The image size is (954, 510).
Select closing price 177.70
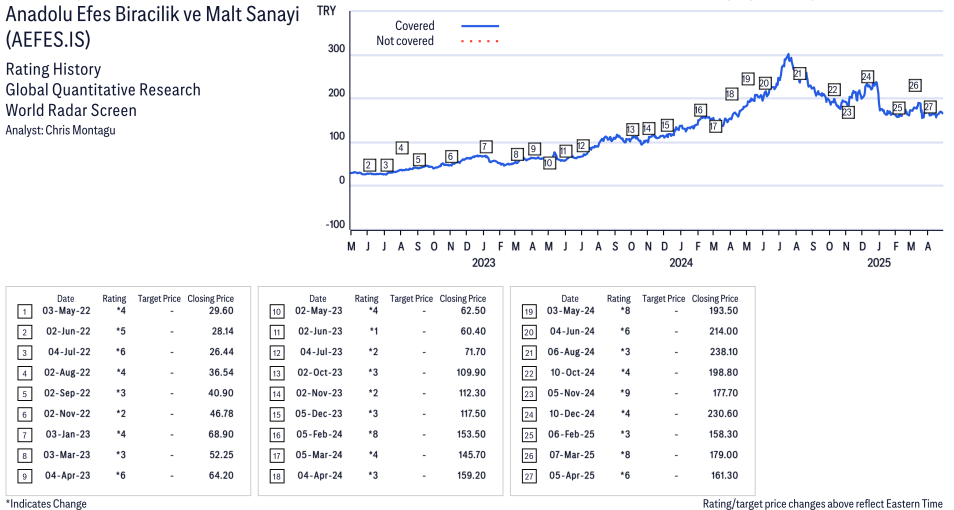(725, 393)
